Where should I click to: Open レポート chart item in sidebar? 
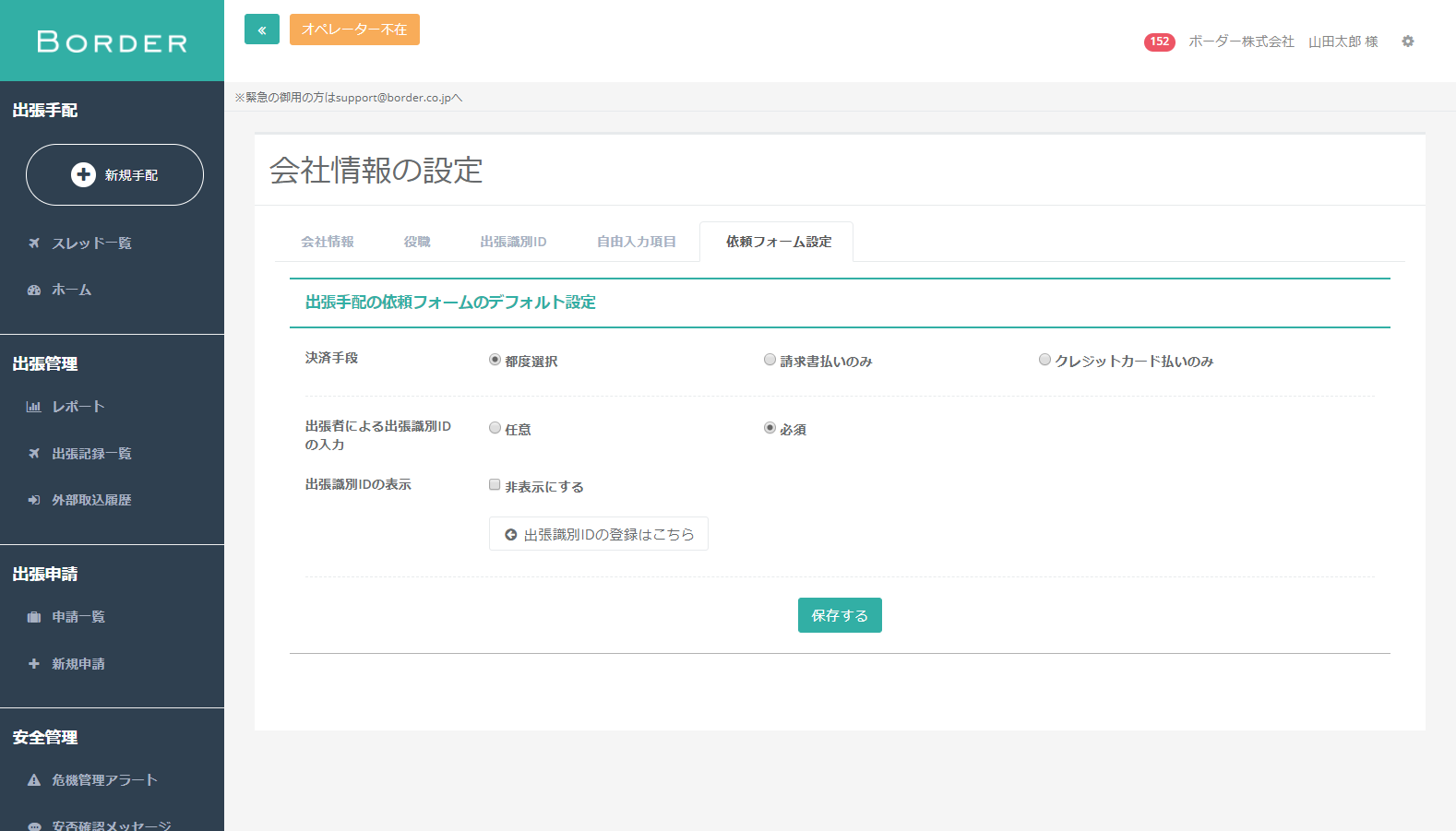pyautogui.click(x=78, y=407)
